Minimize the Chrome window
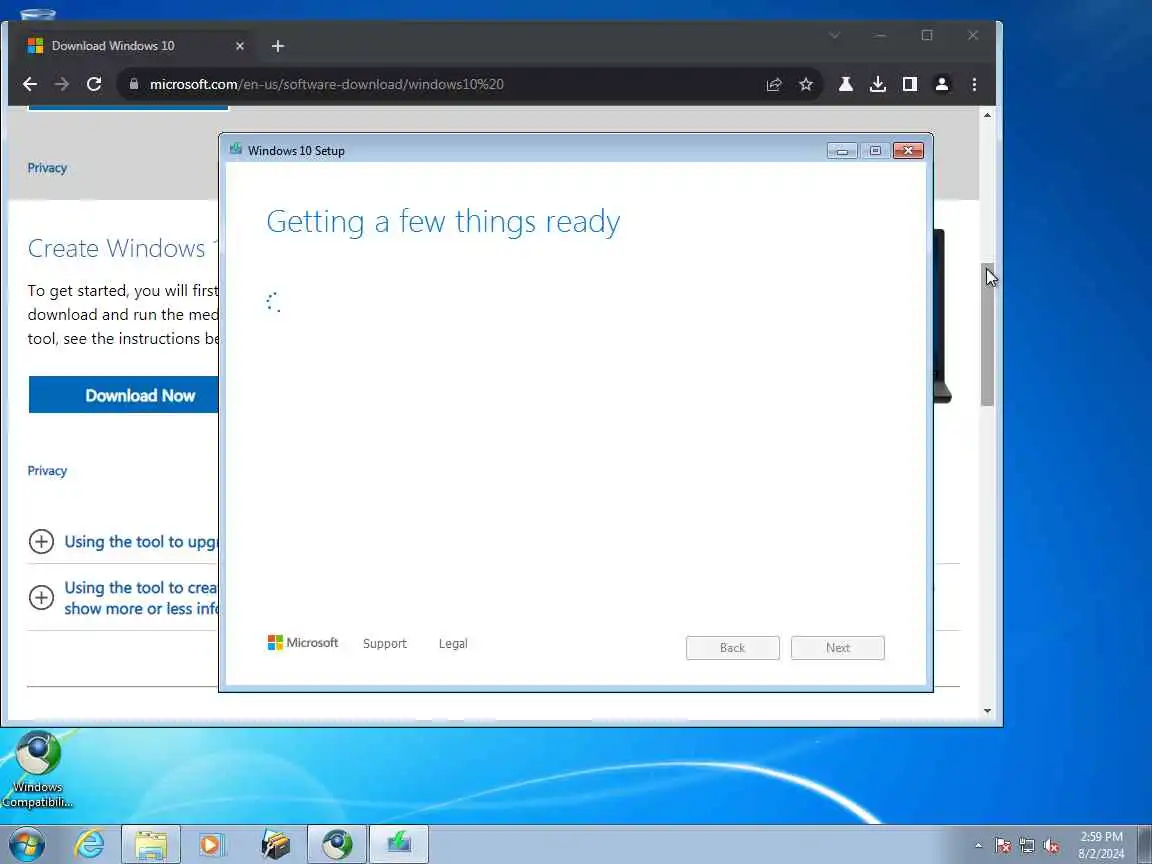The image size is (1152, 864). click(880, 35)
